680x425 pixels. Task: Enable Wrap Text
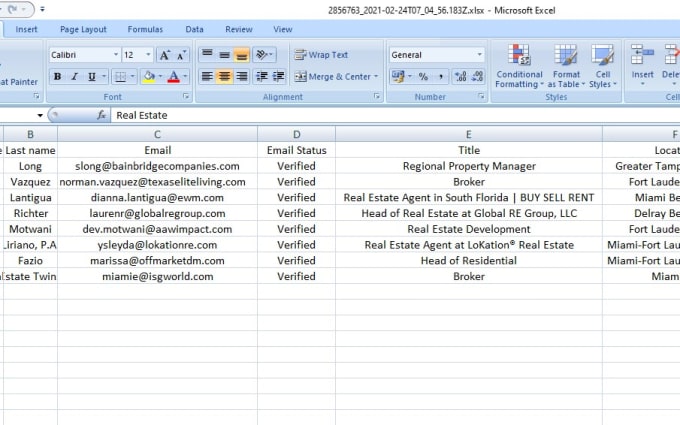[321, 55]
